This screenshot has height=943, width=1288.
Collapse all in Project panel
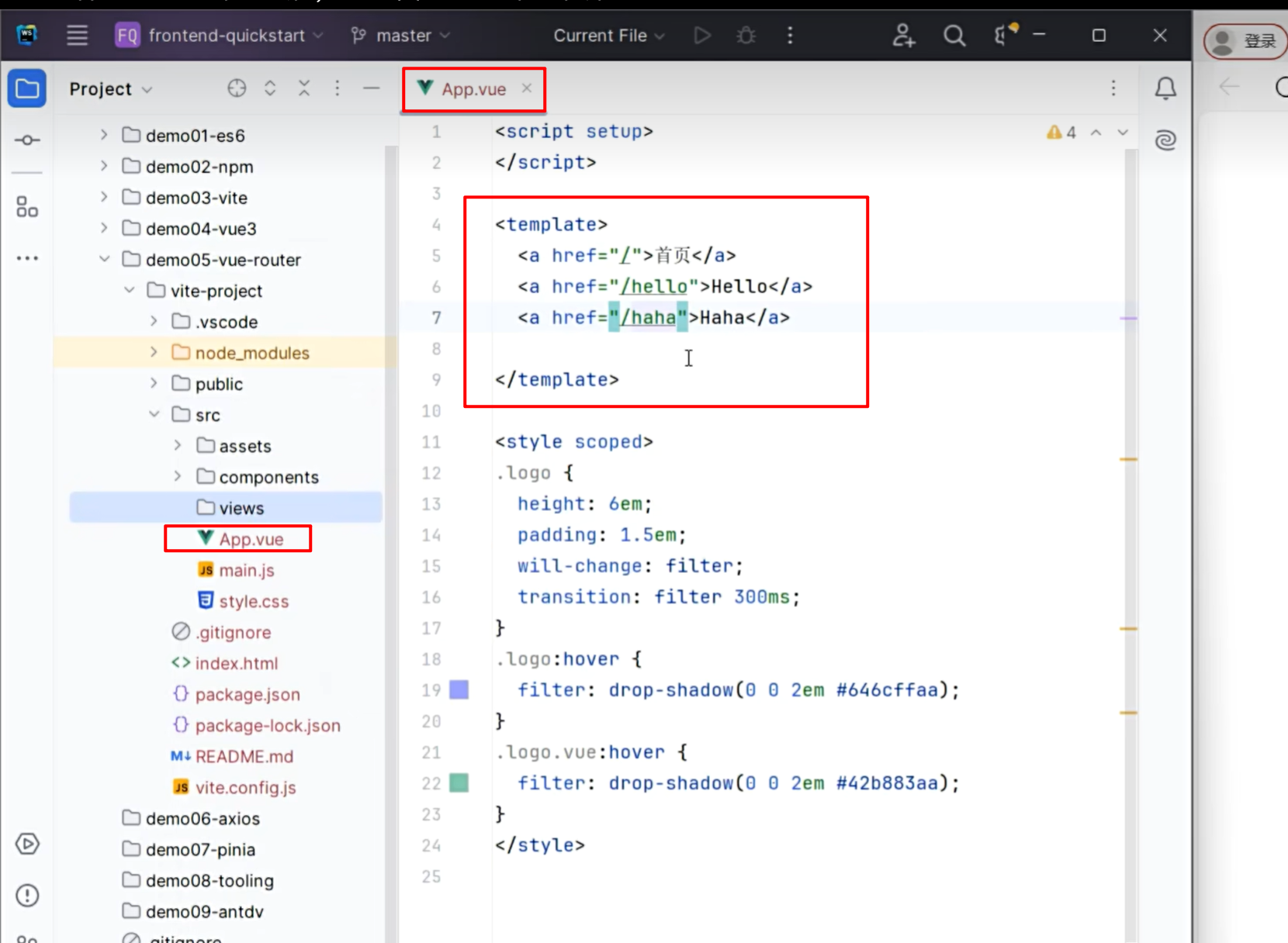(x=304, y=88)
